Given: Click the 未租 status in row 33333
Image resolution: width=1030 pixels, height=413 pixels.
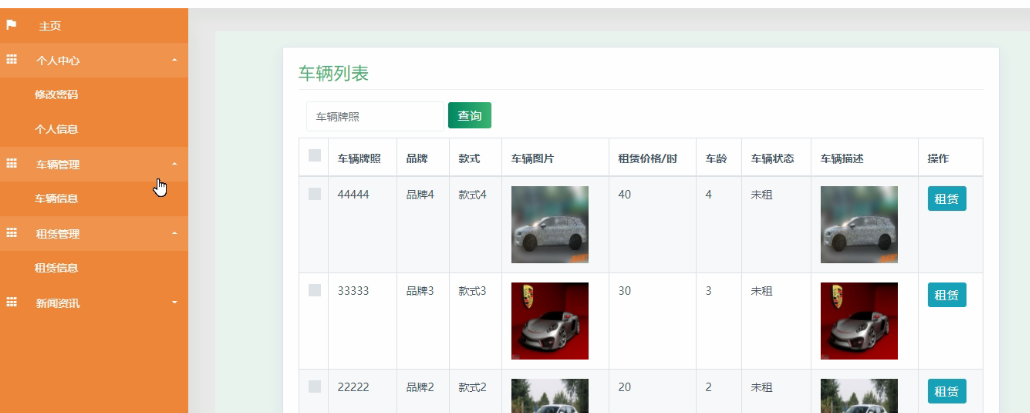Looking at the screenshot, I should point(761,291).
